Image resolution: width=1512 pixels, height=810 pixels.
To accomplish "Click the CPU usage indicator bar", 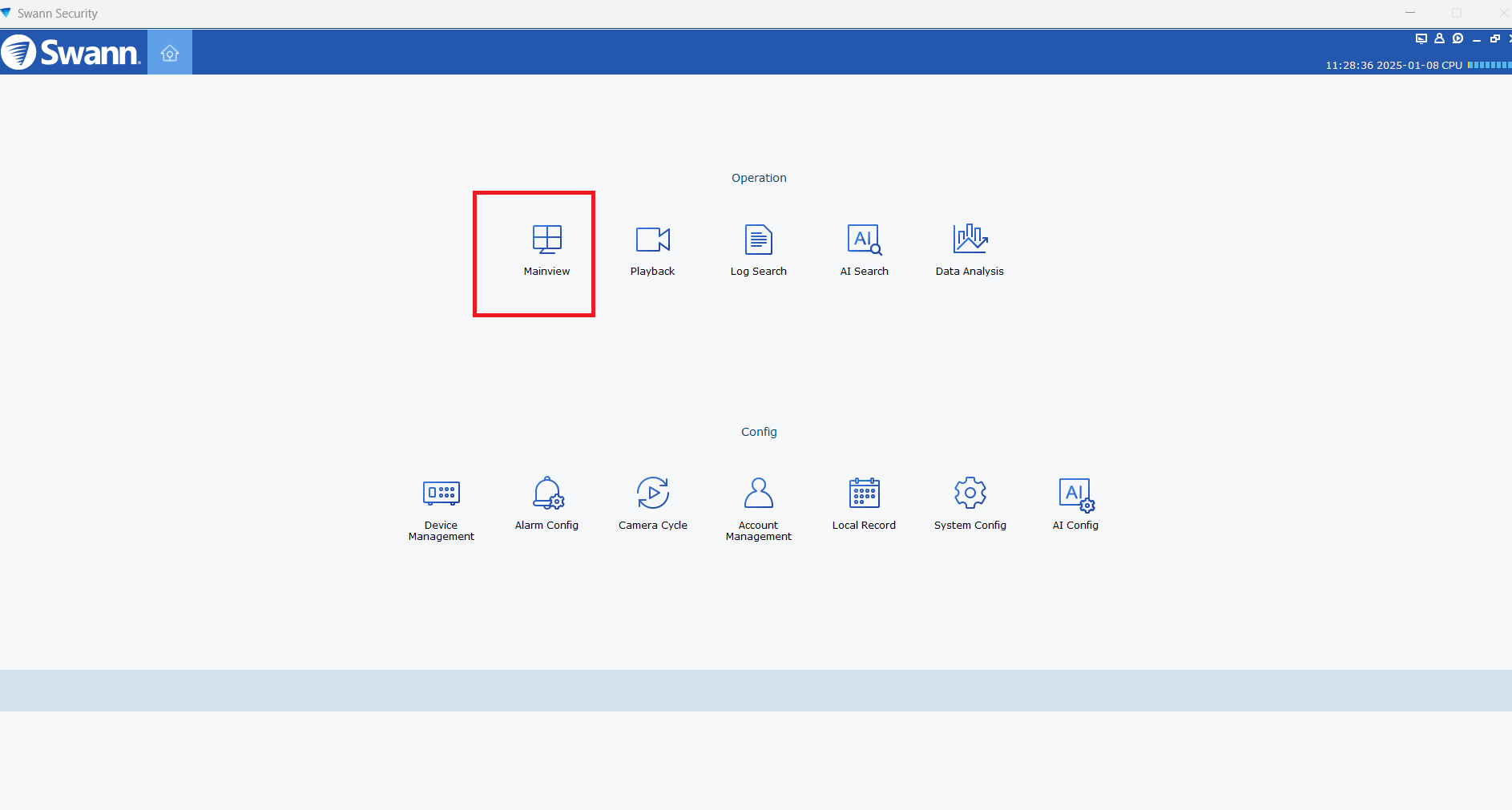I will (x=1490, y=65).
